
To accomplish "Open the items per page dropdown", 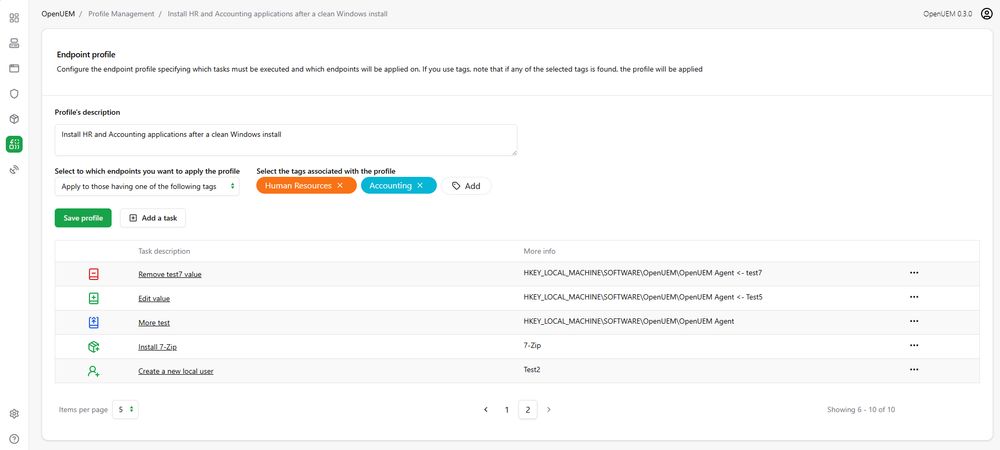I will point(125,409).
